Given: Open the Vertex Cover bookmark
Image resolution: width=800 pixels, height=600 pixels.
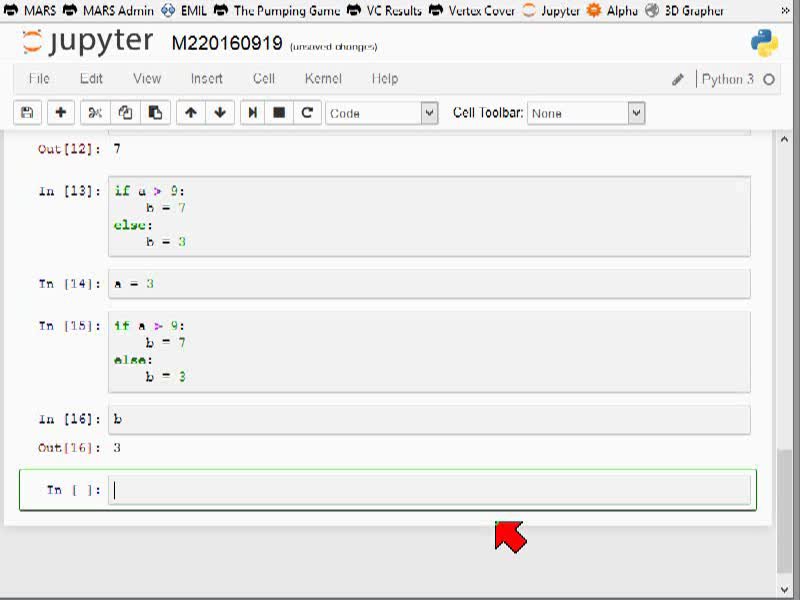Looking at the screenshot, I should (x=471, y=10).
